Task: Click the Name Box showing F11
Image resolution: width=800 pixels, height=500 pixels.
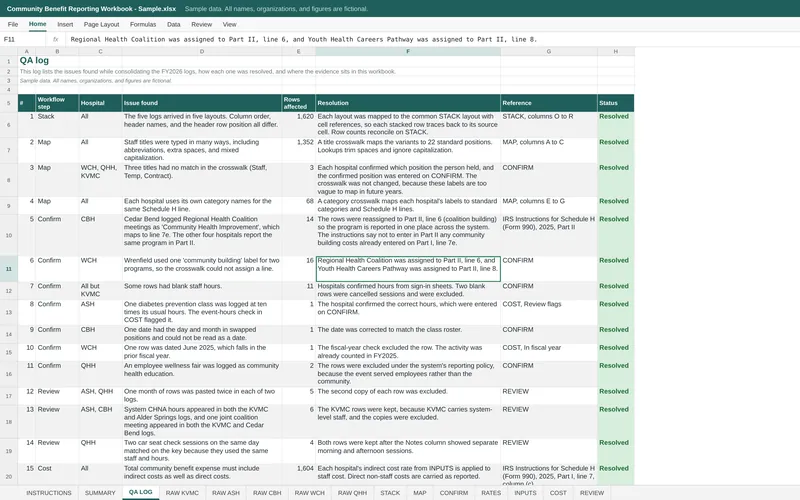Action: coord(23,39)
